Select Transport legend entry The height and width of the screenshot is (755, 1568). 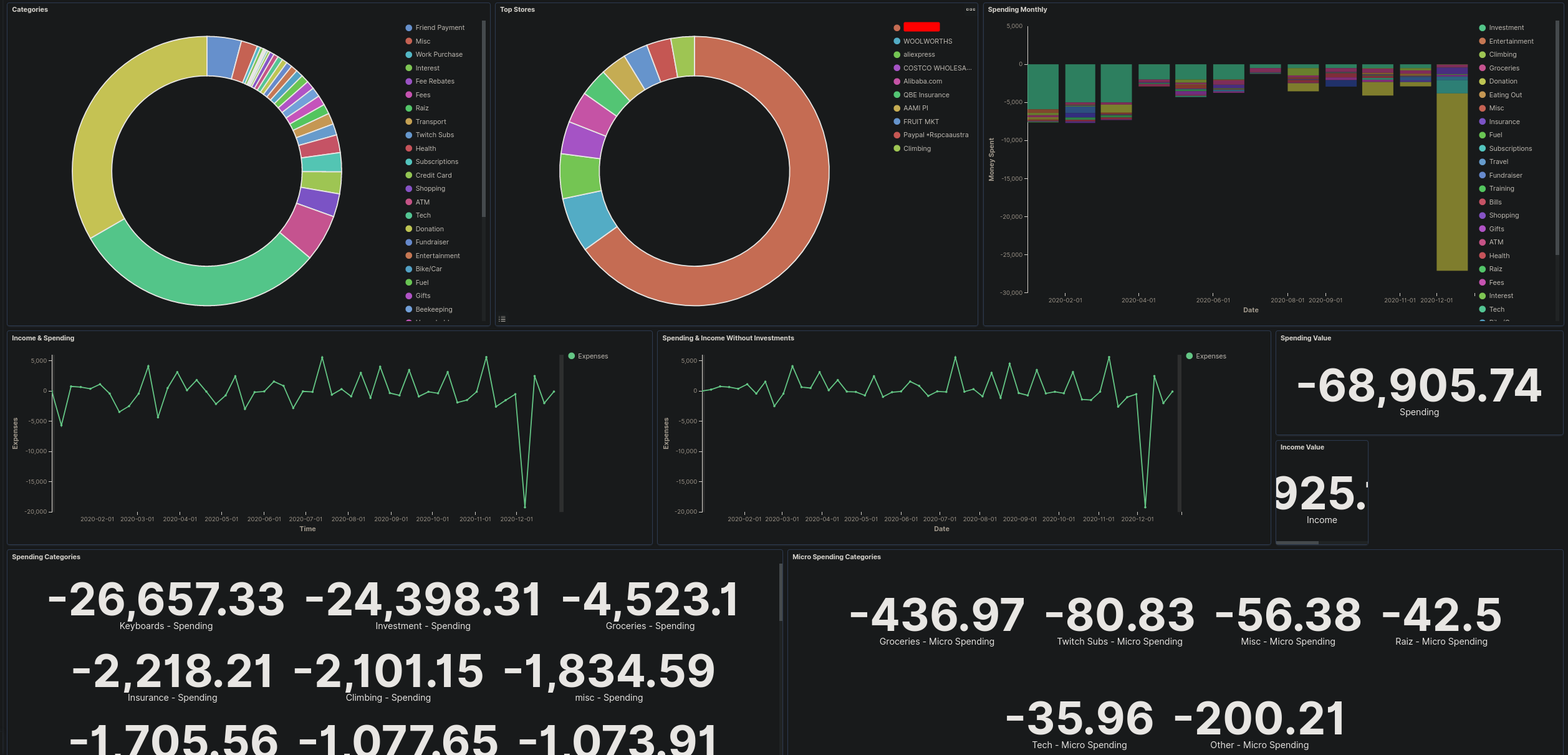[431, 122]
